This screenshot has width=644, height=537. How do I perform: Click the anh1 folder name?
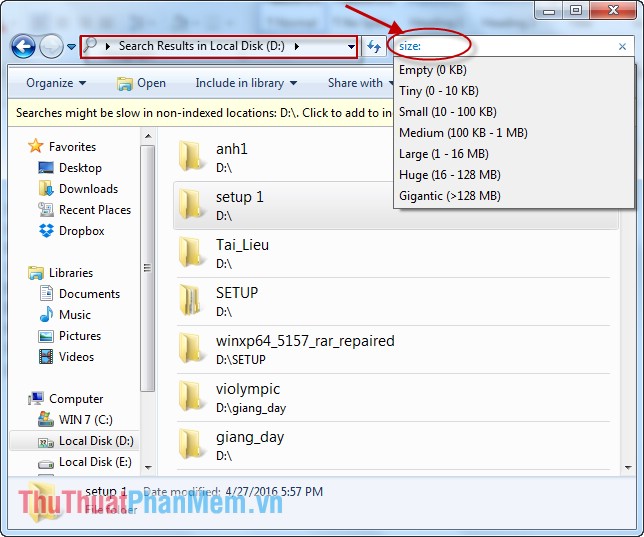[232, 149]
